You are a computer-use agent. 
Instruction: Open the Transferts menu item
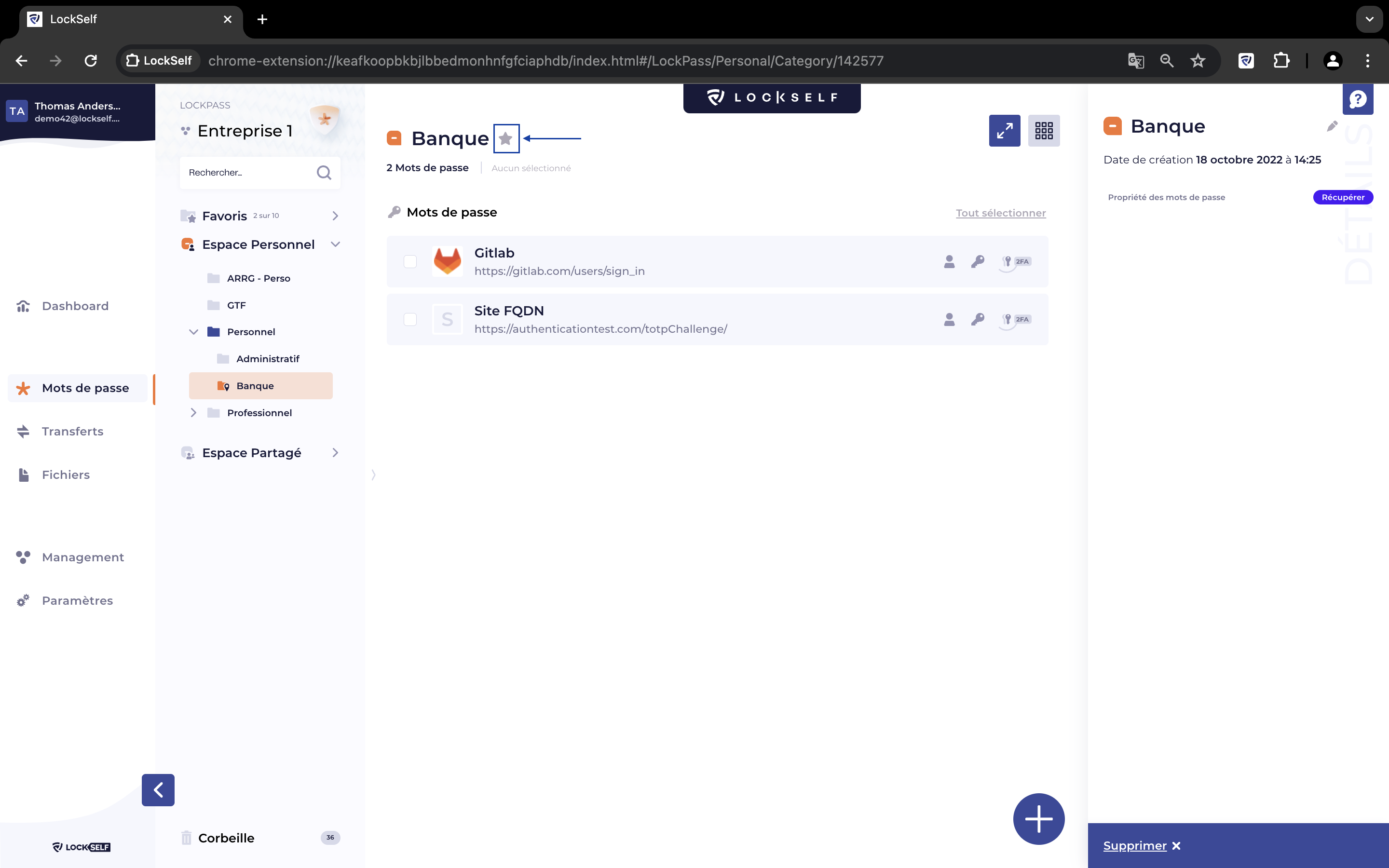72,431
